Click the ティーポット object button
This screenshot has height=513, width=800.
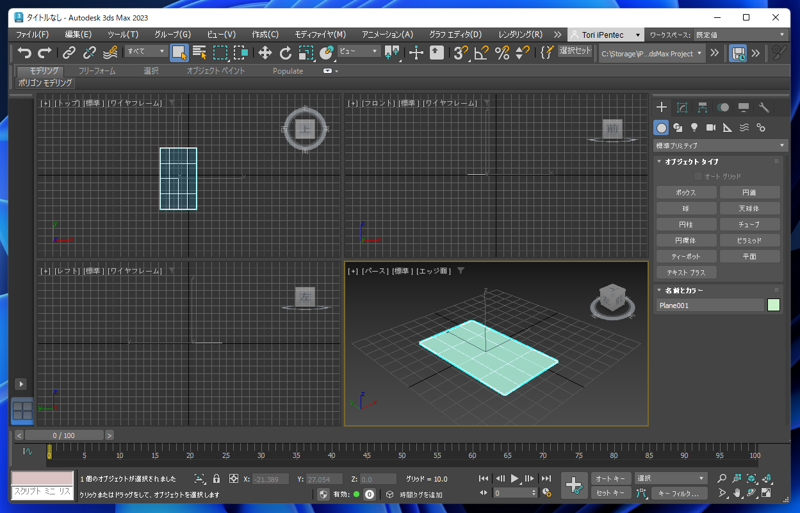(x=686, y=256)
